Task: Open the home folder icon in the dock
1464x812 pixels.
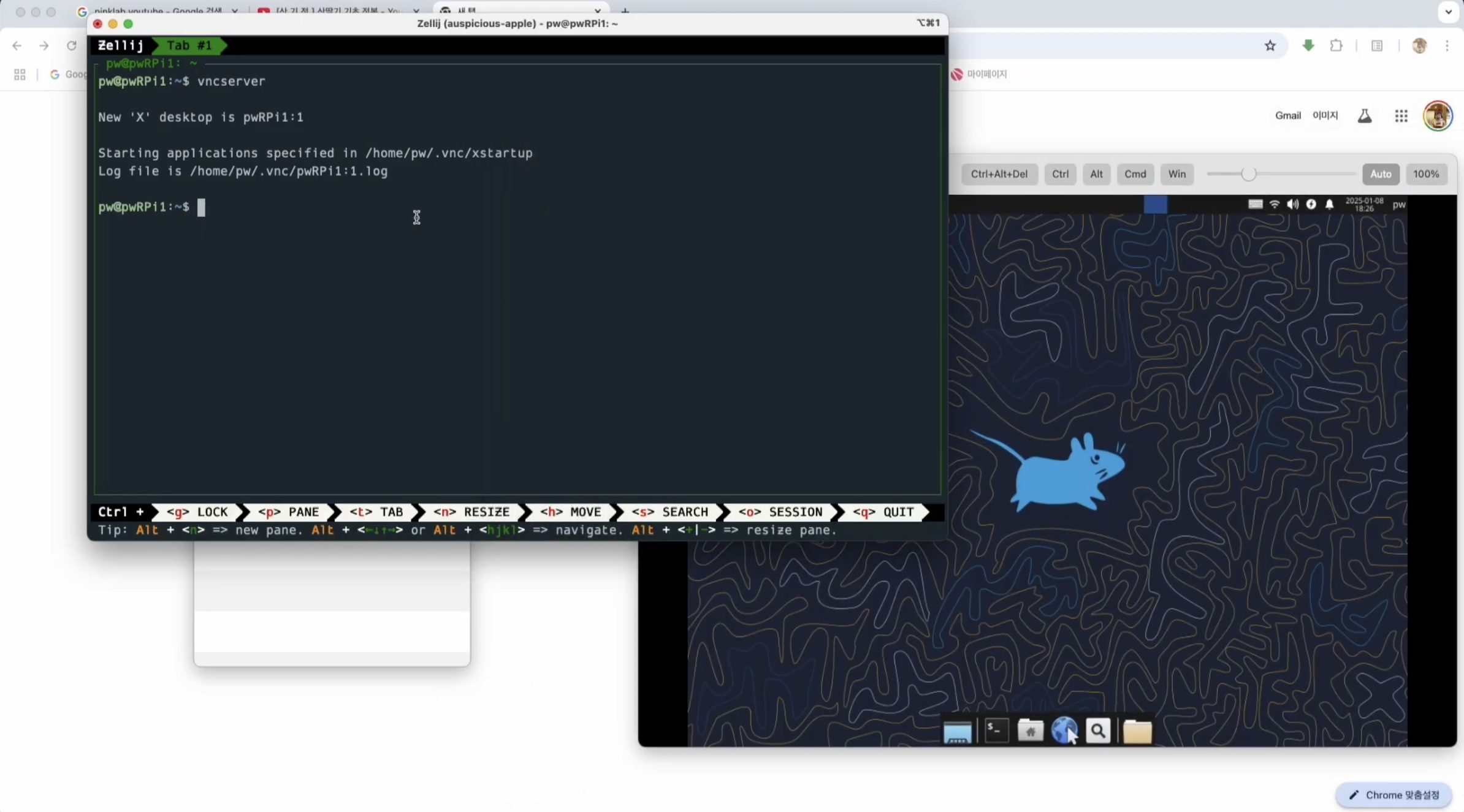Action: click(1031, 730)
